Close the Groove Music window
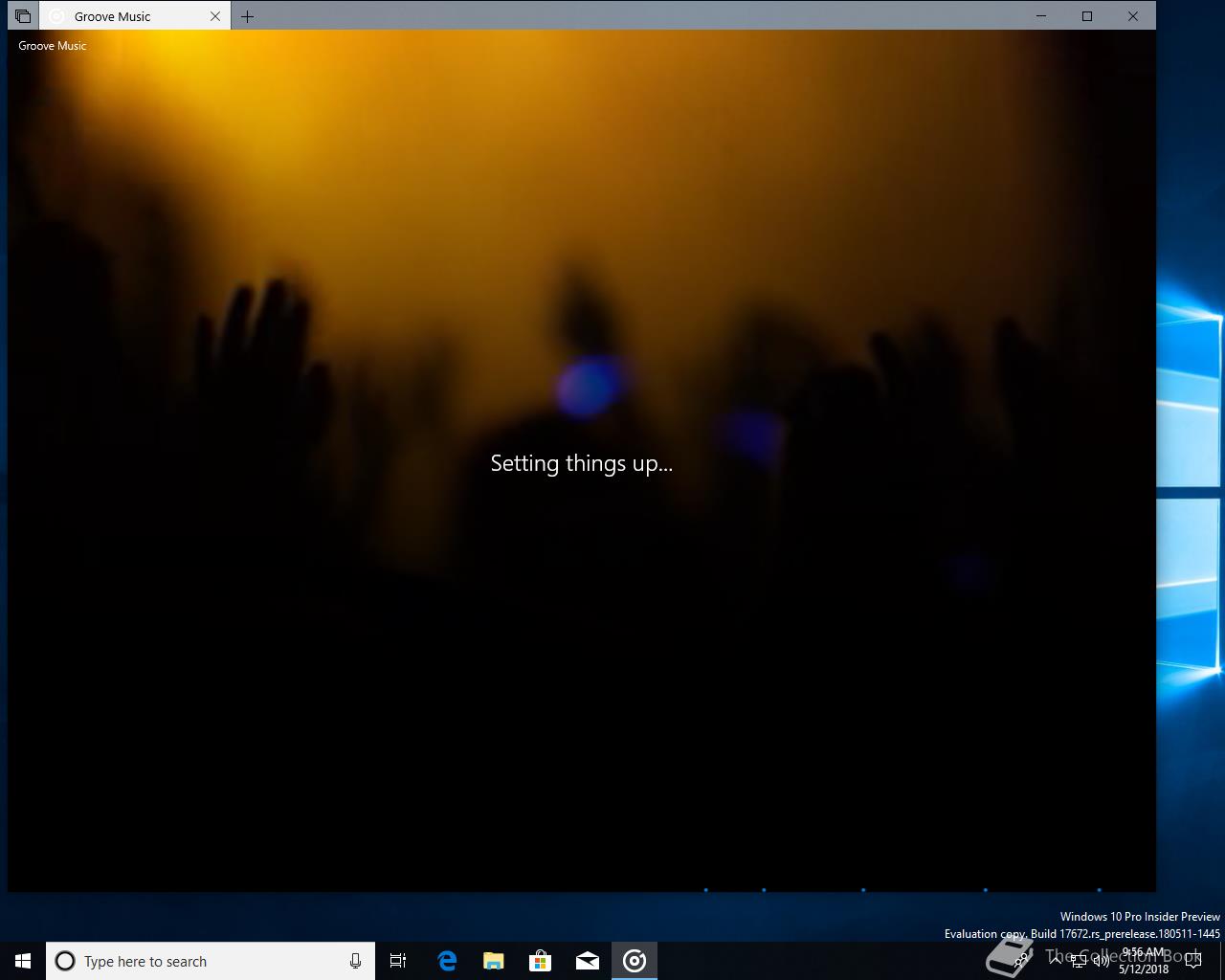The height and width of the screenshot is (980, 1225). tap(1133, 16)
